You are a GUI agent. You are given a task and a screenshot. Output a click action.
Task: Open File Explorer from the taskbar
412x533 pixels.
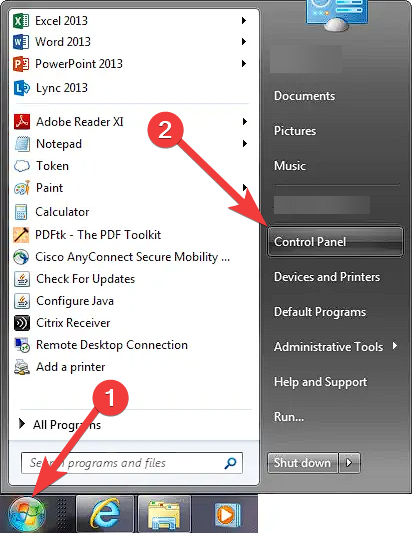(165, 514)
